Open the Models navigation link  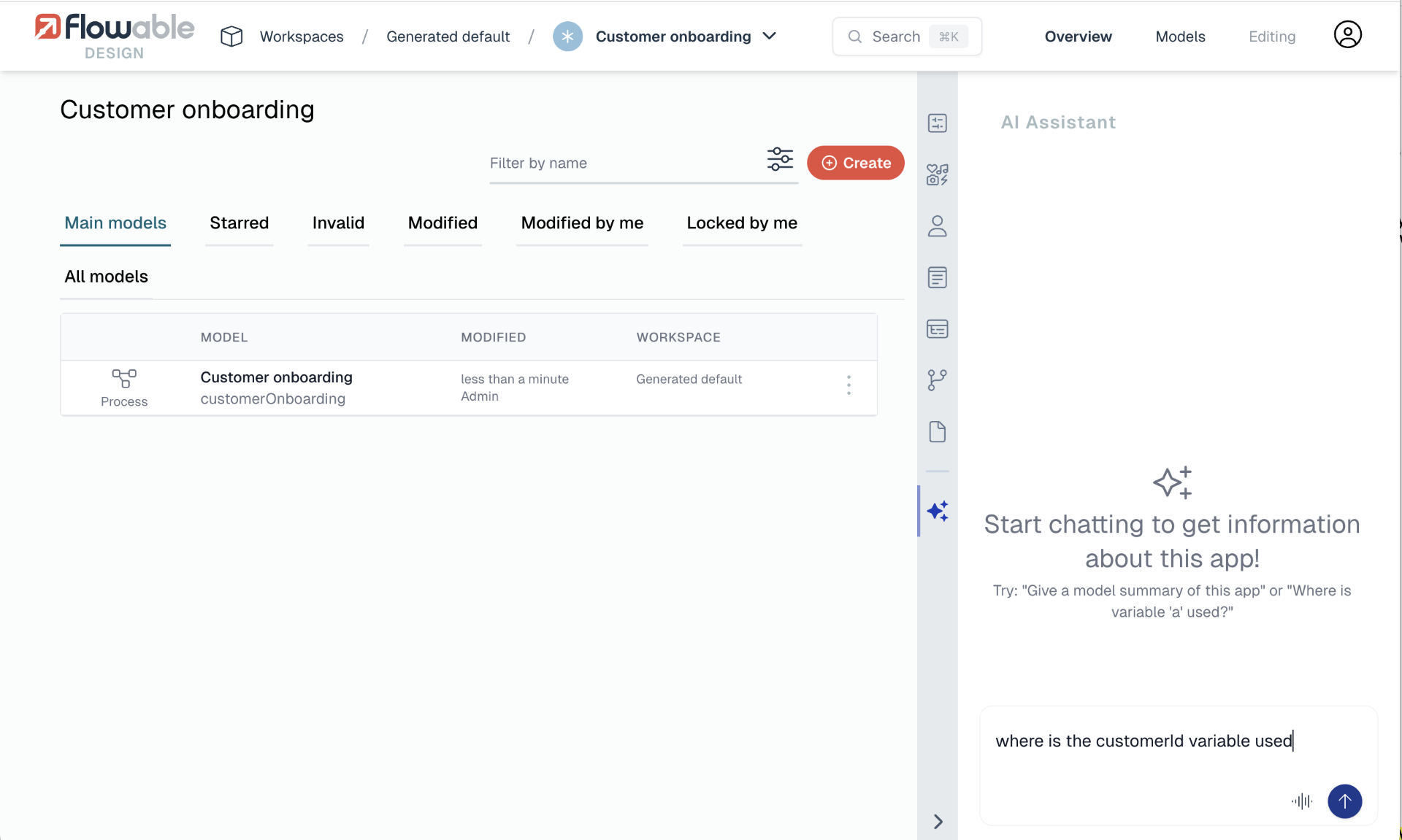(1180, 36)
